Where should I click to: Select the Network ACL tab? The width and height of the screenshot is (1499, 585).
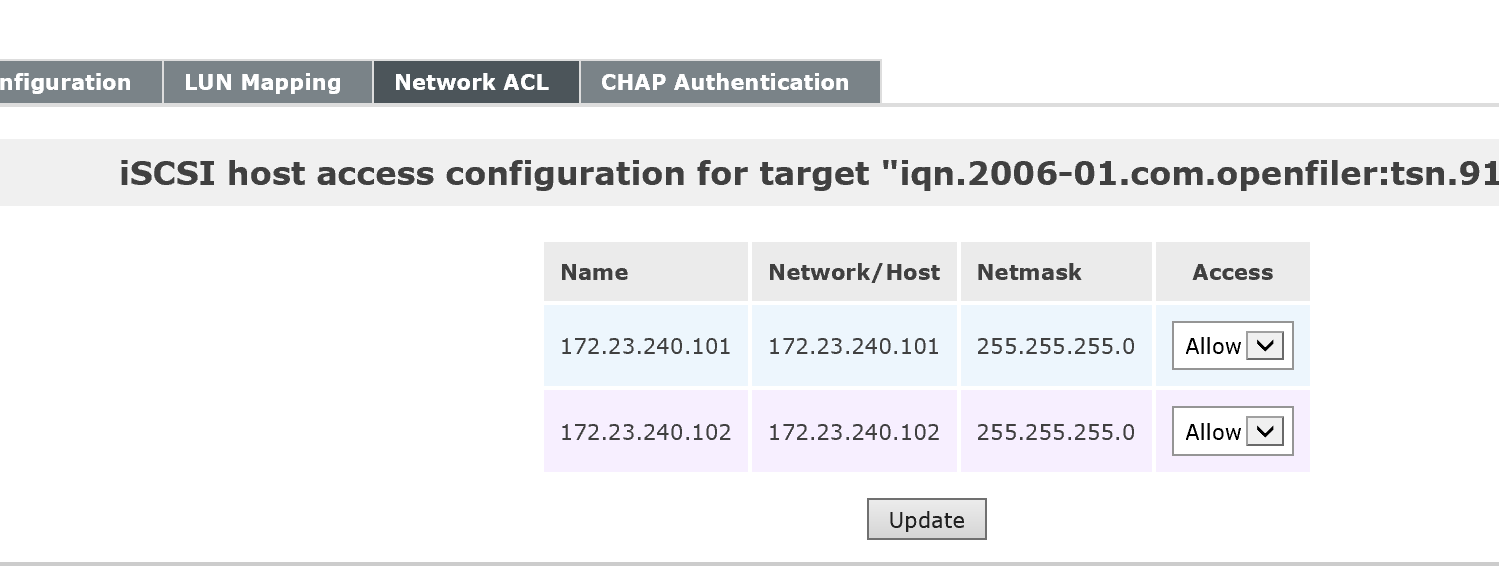click(x=472, y=82)
